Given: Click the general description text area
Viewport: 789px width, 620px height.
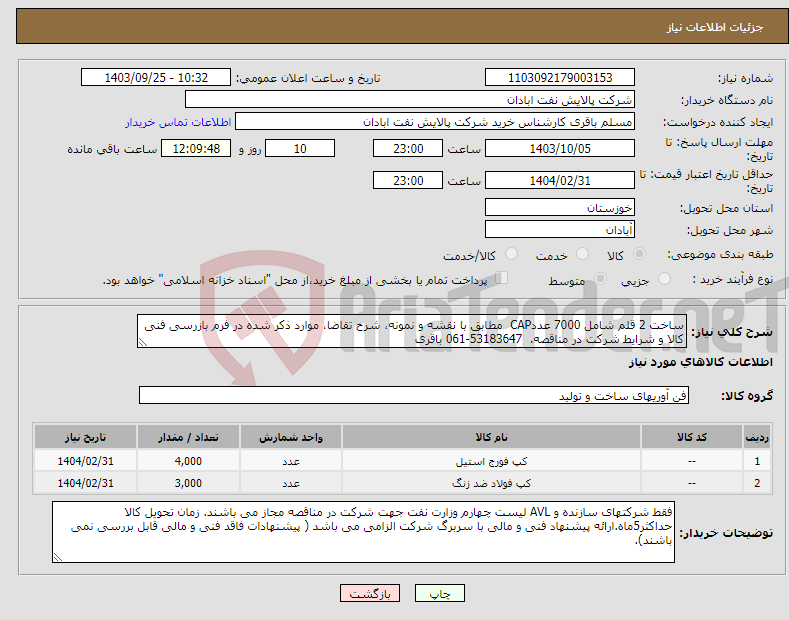Looking at the screenshot, I should coord(412,331).
